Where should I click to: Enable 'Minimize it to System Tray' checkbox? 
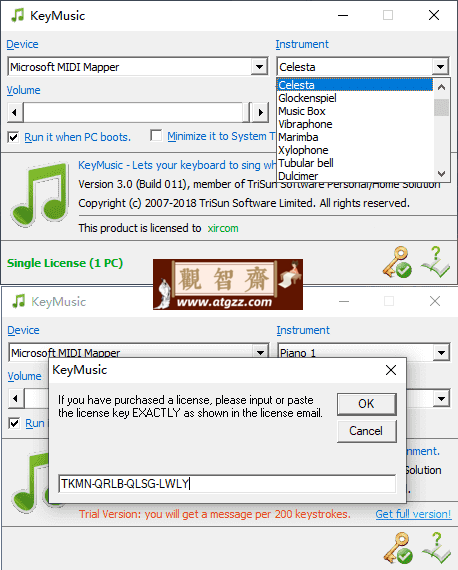pyautogui.click(x=156, y=136)
